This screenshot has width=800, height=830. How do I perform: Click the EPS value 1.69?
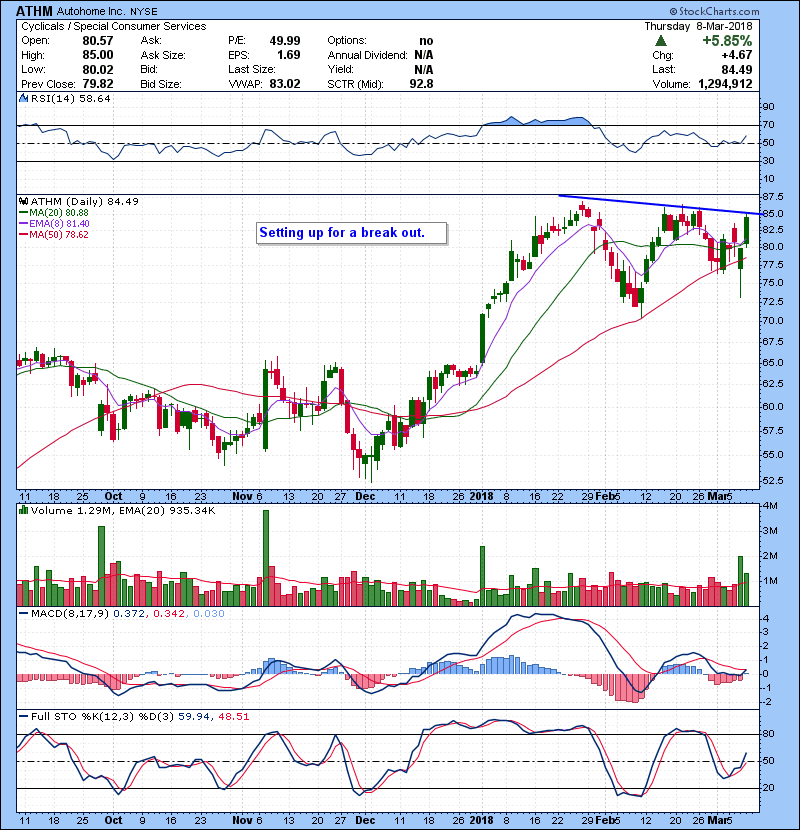[289, 55]
